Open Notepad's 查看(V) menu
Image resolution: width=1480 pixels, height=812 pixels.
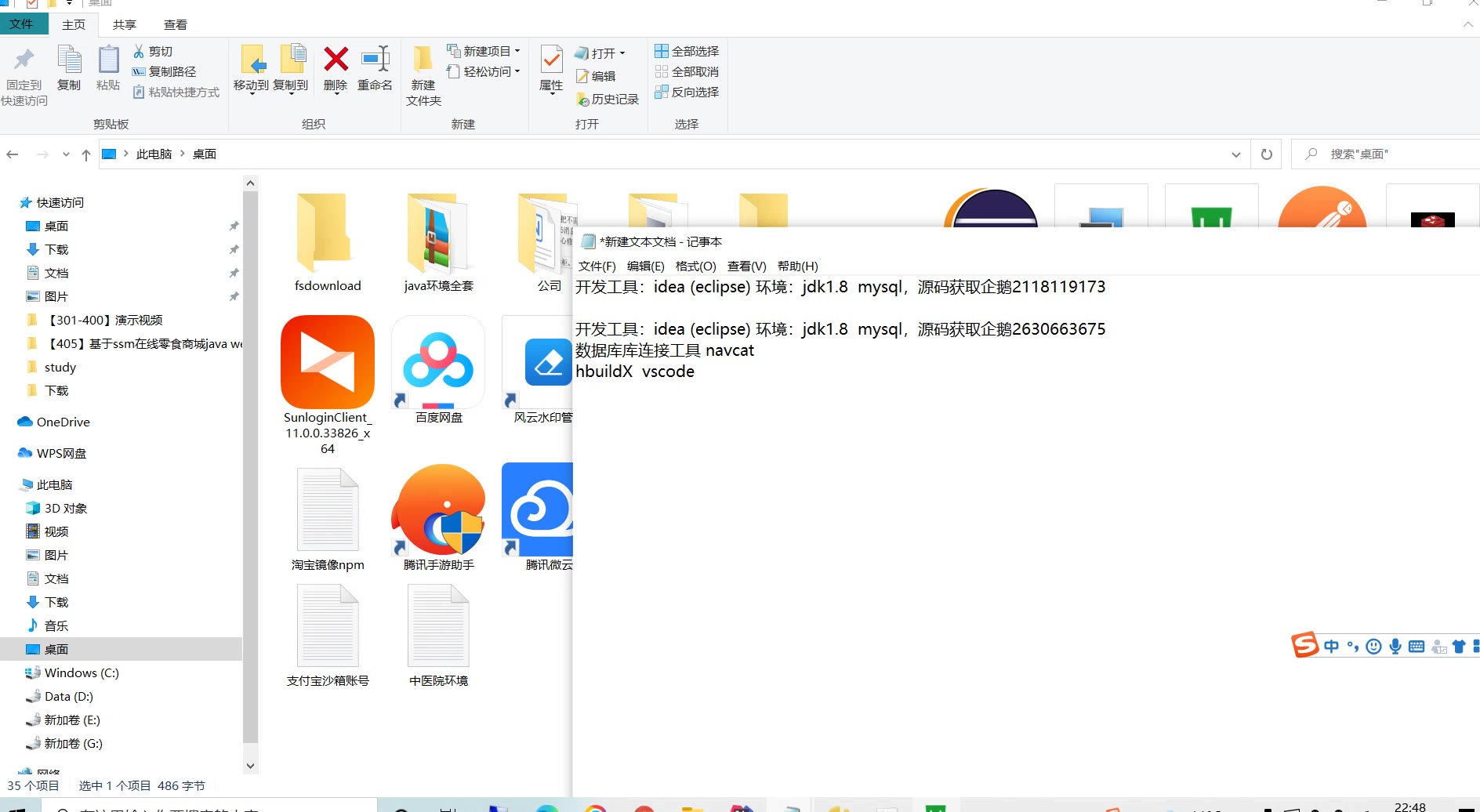(747, 266)
